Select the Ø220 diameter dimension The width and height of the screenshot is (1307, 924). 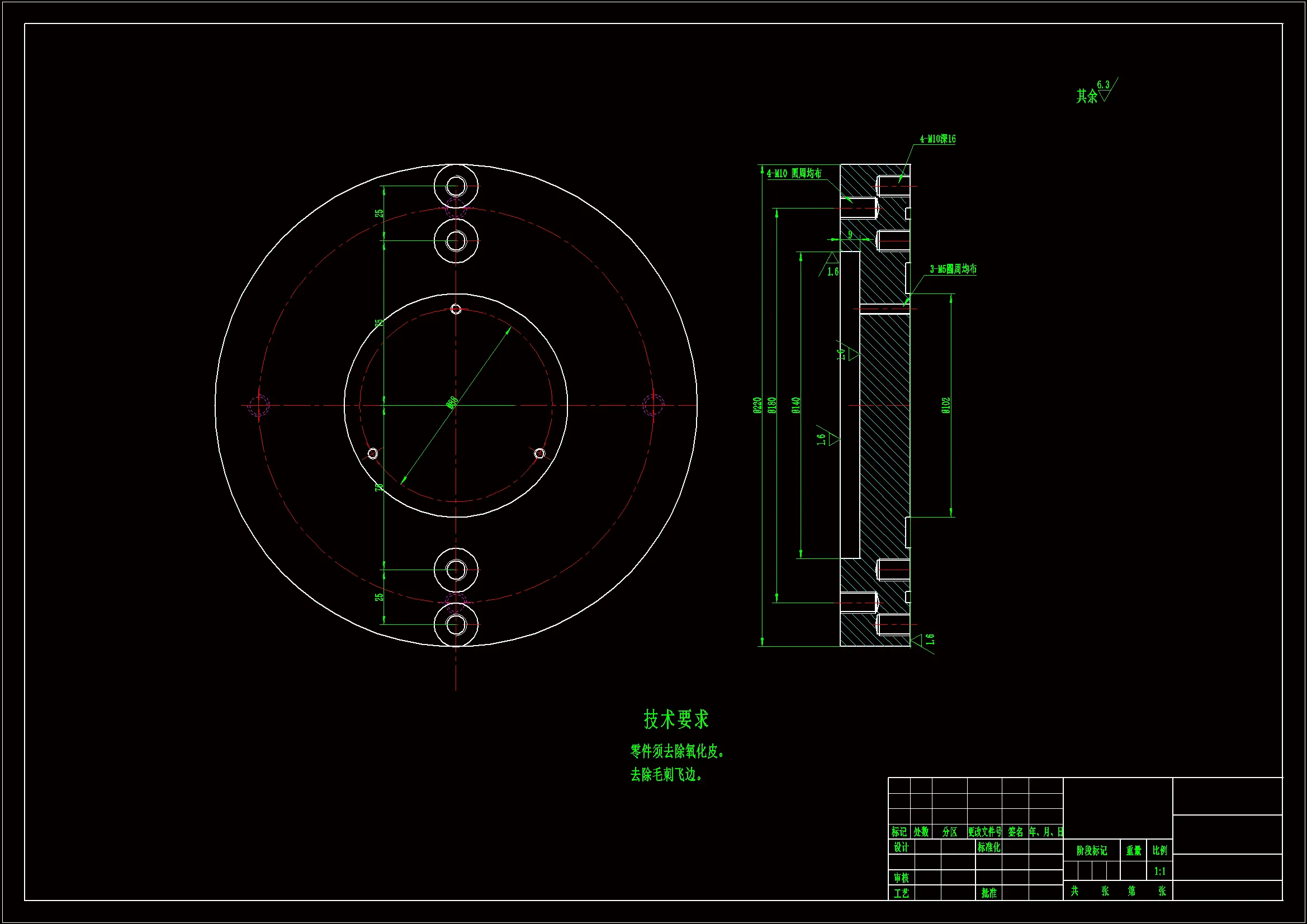click(x=757, y=405)
